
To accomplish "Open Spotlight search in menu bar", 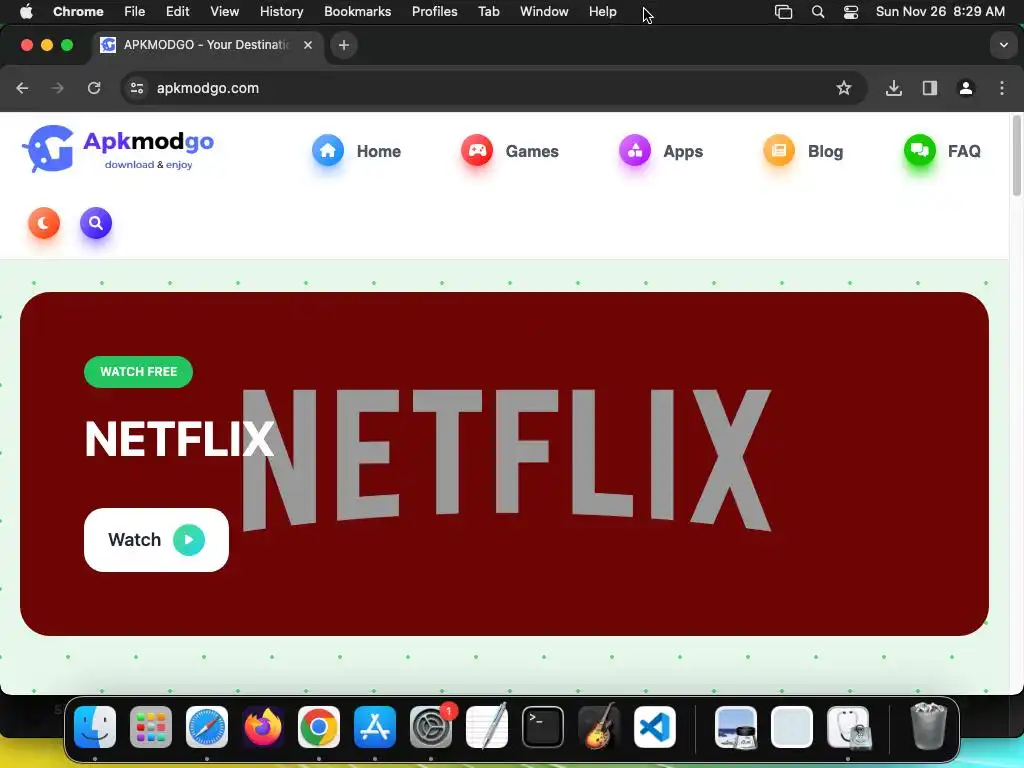I will tap(818, 12).
